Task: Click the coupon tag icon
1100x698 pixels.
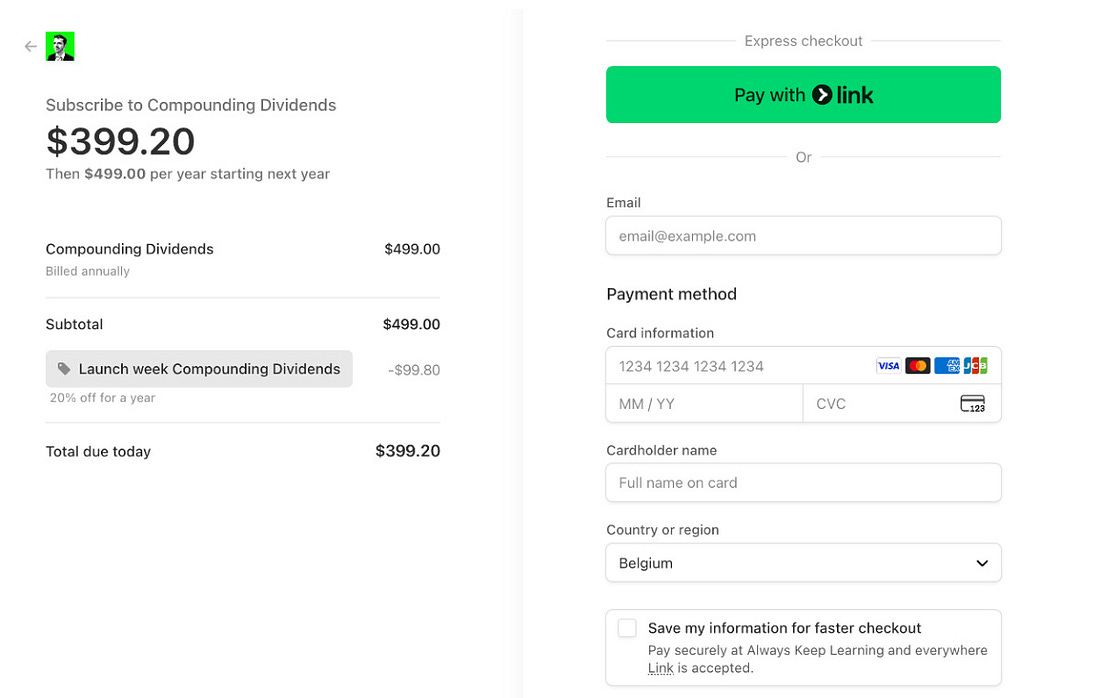Action: (64, 369)
